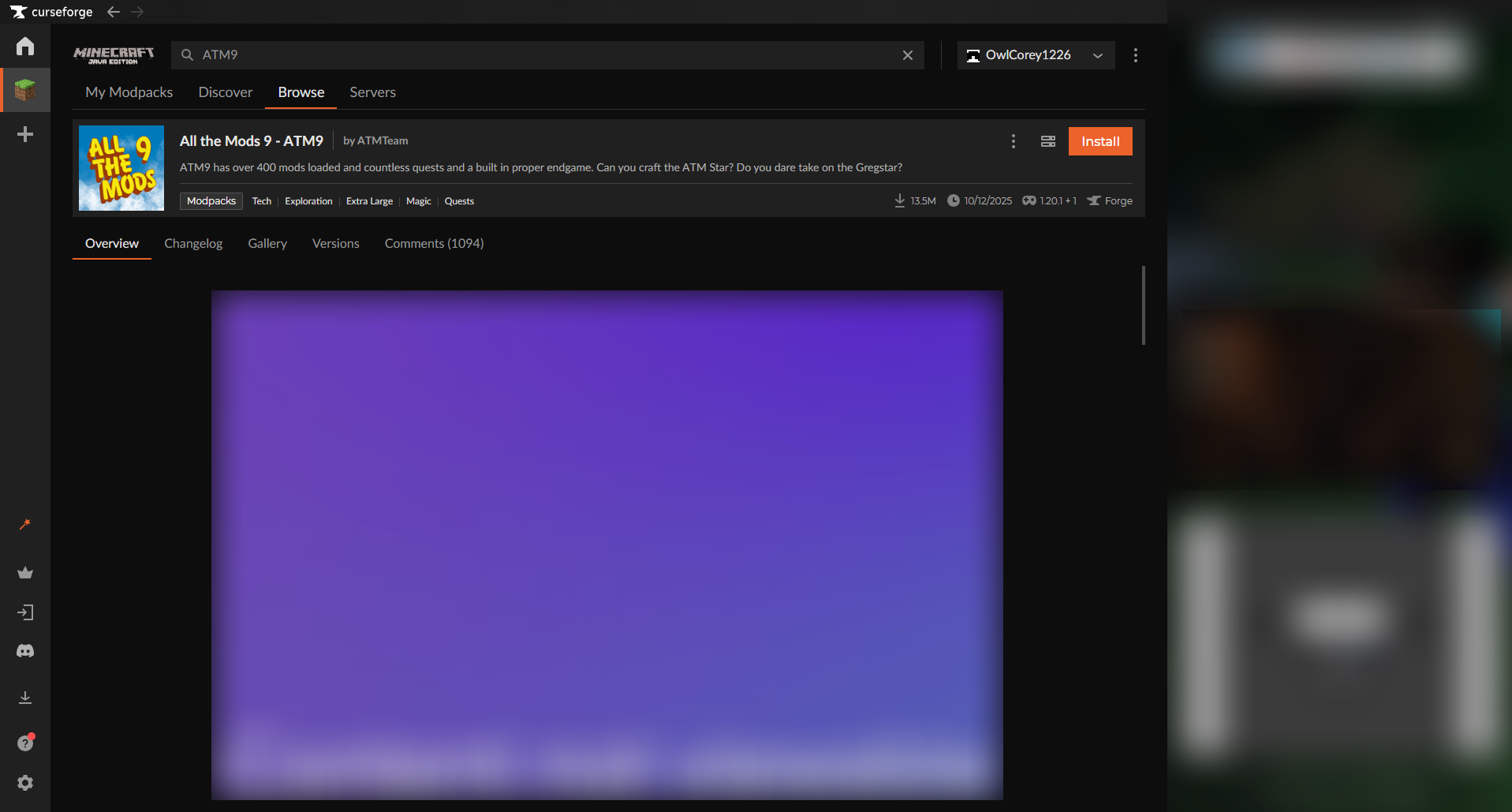The width and height of the screenshot is (1512, 812).
Task: Open the OwlCorey1226 account dropdown
Action: click(x=1036, y=55)
